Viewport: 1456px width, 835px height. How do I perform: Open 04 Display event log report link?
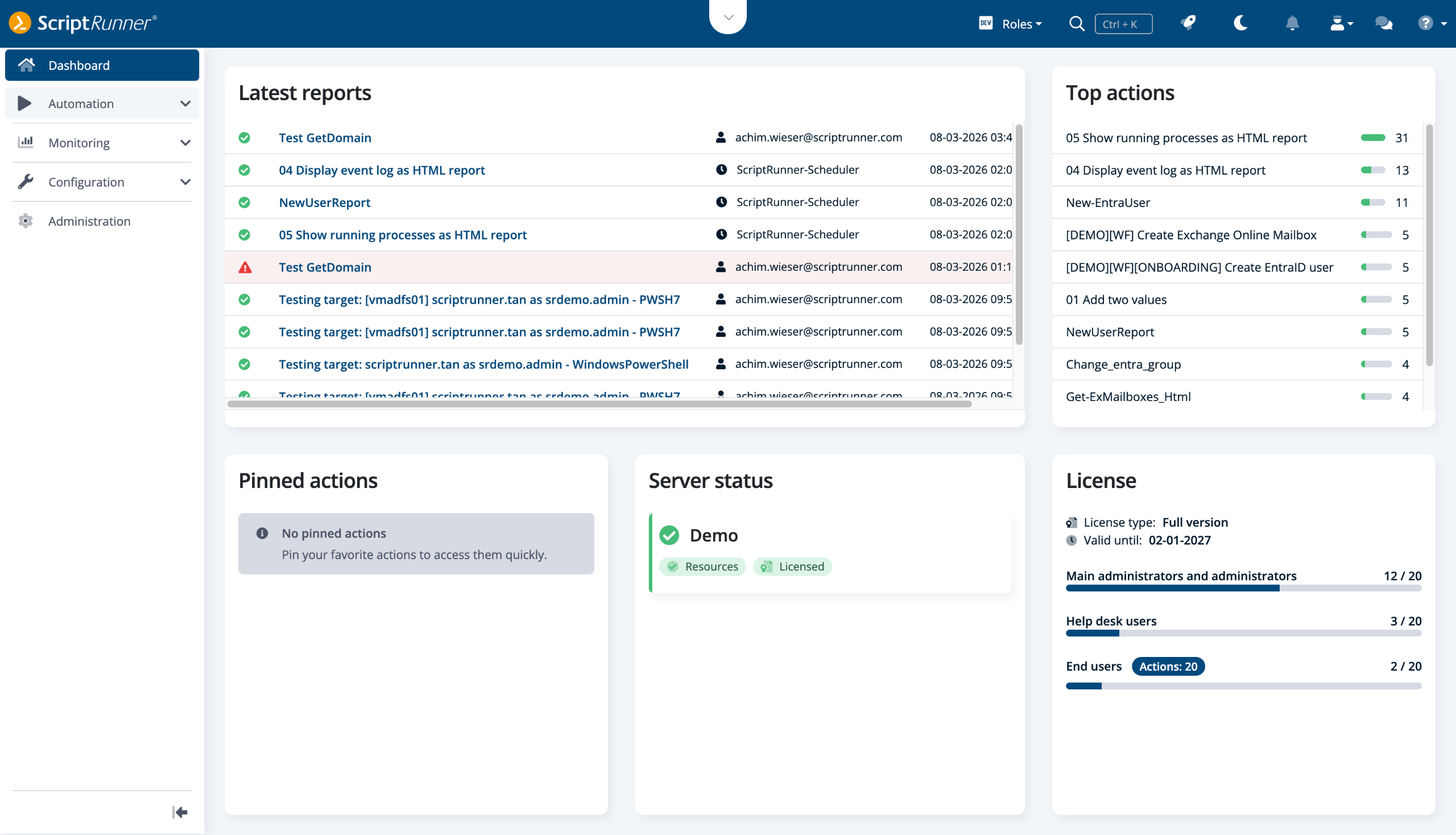point(382,170)
